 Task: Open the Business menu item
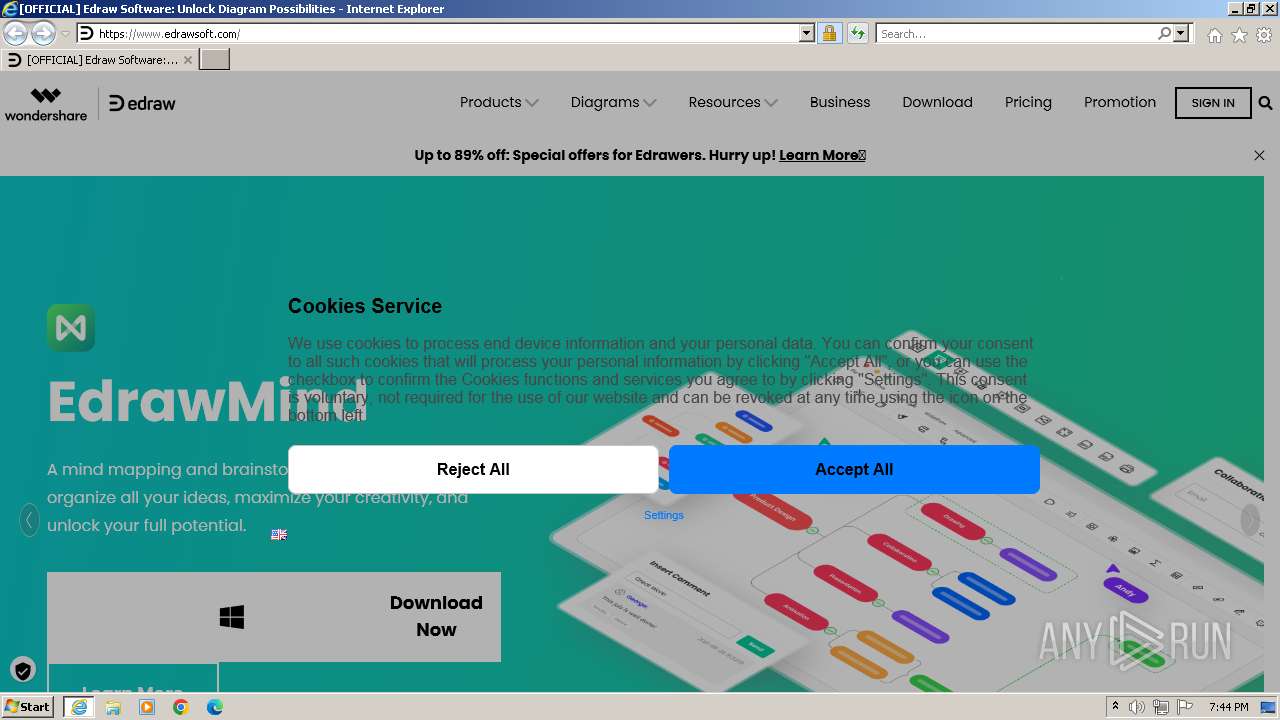(840, 102)
